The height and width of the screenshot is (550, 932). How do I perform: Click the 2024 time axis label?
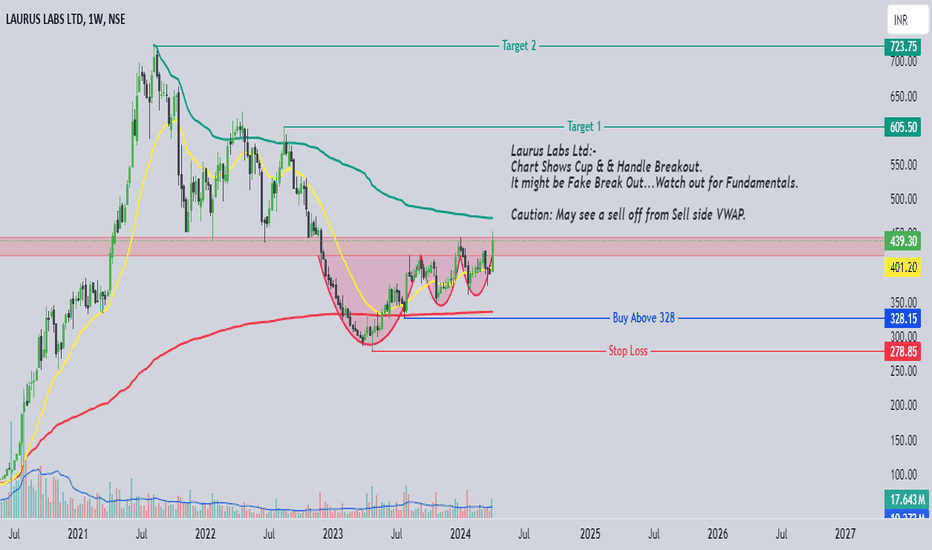(461, 534)
